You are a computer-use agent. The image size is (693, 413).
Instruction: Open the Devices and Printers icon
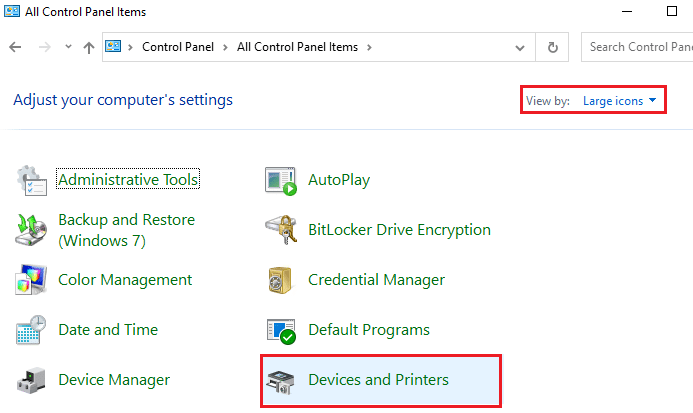281,382
